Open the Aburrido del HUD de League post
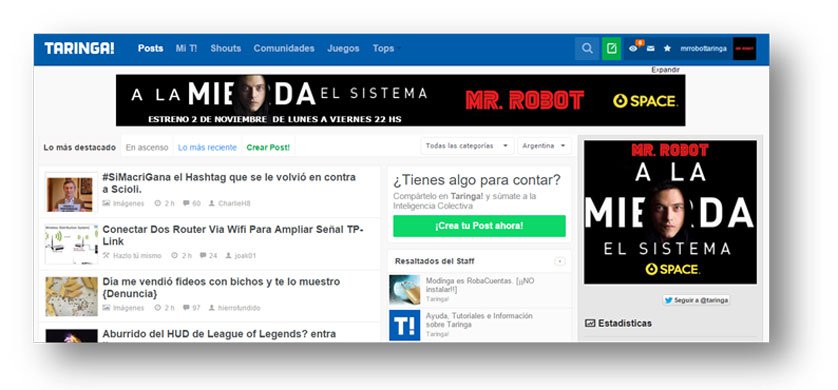The height and width of the screenshot is (390, 838). click(x=219, y=334)
